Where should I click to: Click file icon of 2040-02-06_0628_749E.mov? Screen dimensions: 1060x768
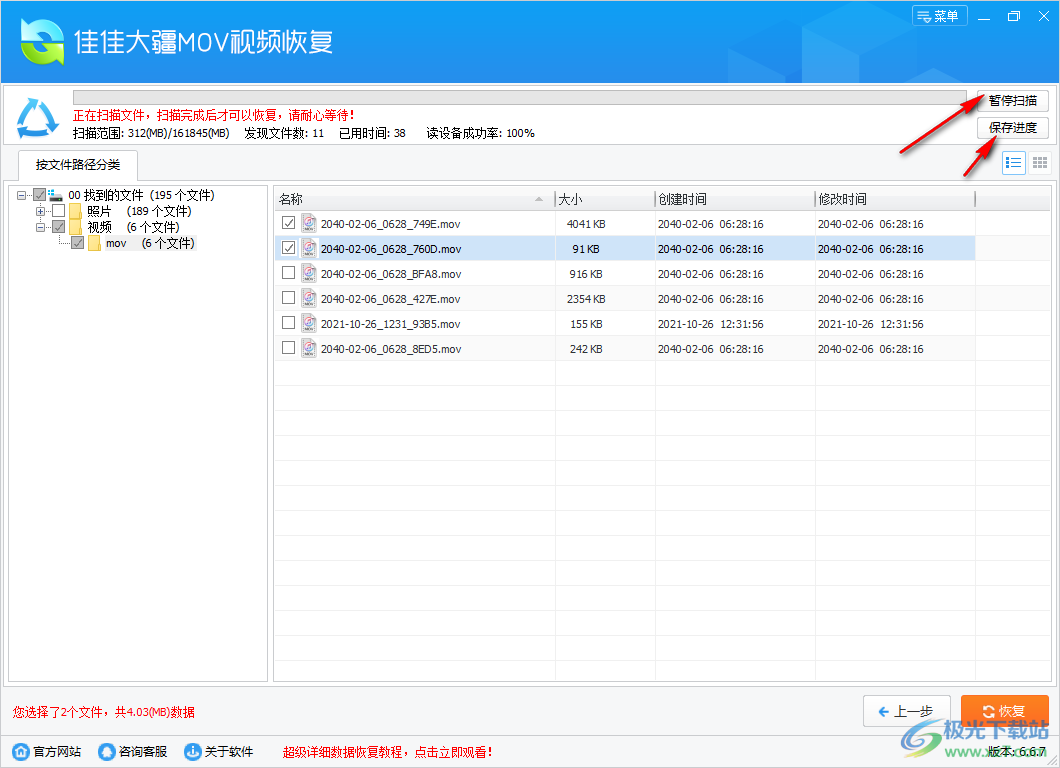pos(309,224)
